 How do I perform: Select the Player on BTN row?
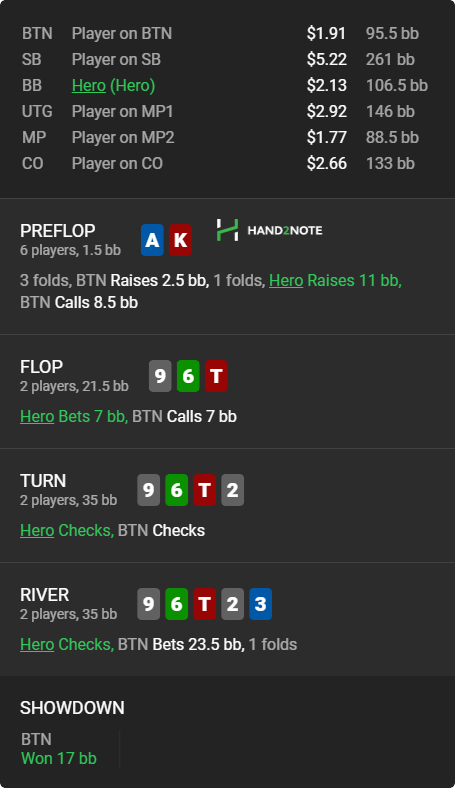click(x=227, y=33)
